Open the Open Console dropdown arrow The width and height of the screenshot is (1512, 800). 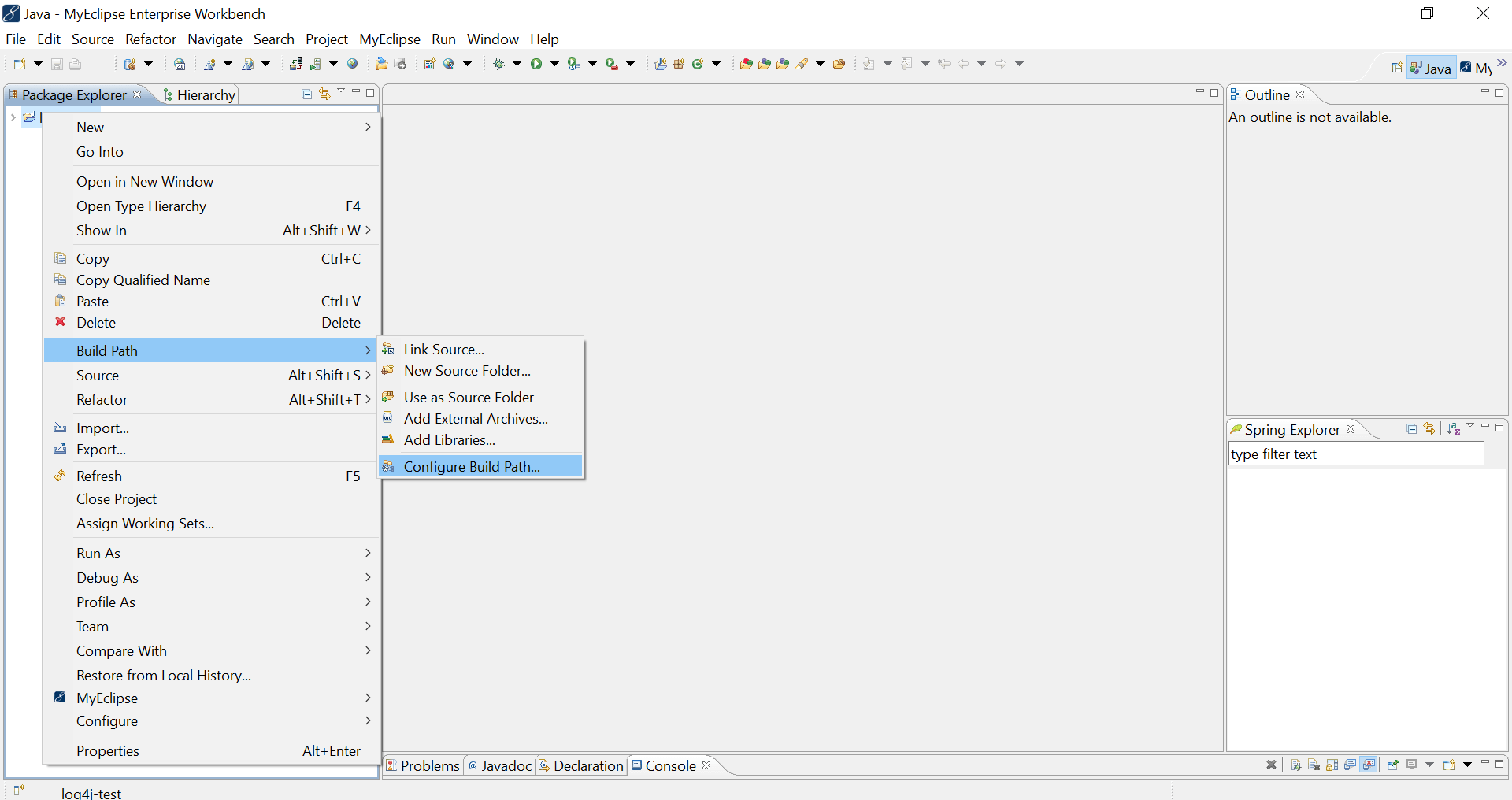(1467, 765)
